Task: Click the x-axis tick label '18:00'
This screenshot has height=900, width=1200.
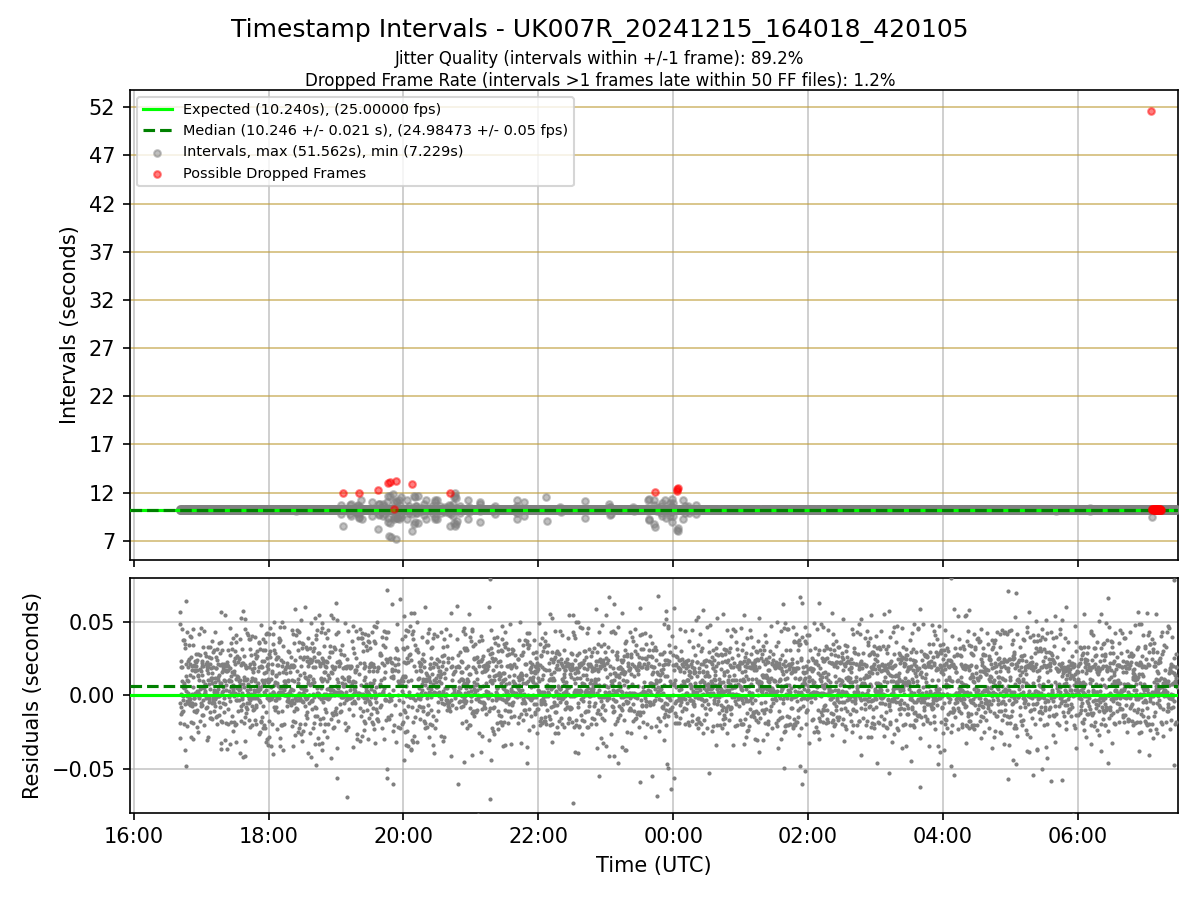Action: 268,835
